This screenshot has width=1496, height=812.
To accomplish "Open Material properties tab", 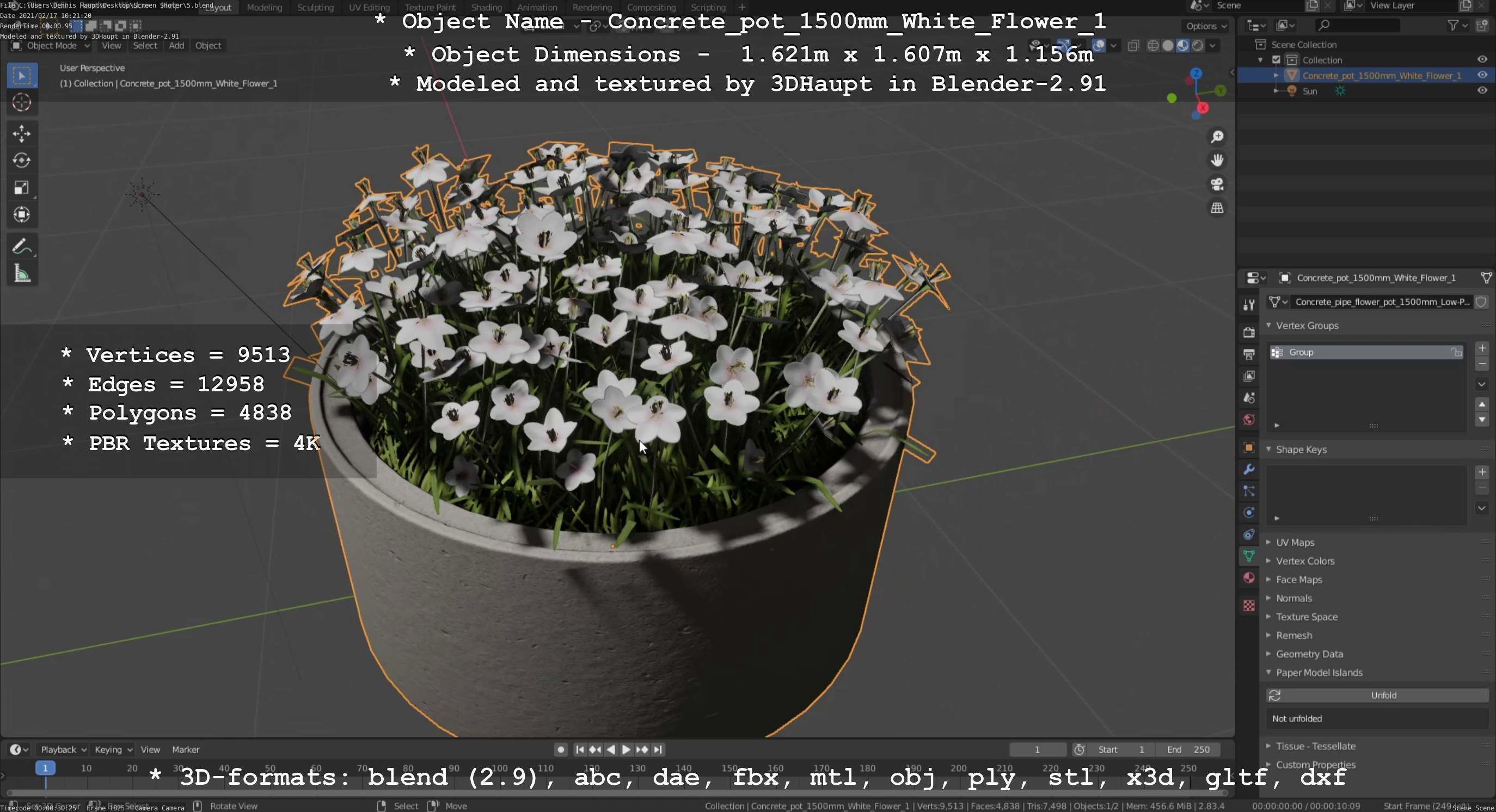I will (1249, 577).
